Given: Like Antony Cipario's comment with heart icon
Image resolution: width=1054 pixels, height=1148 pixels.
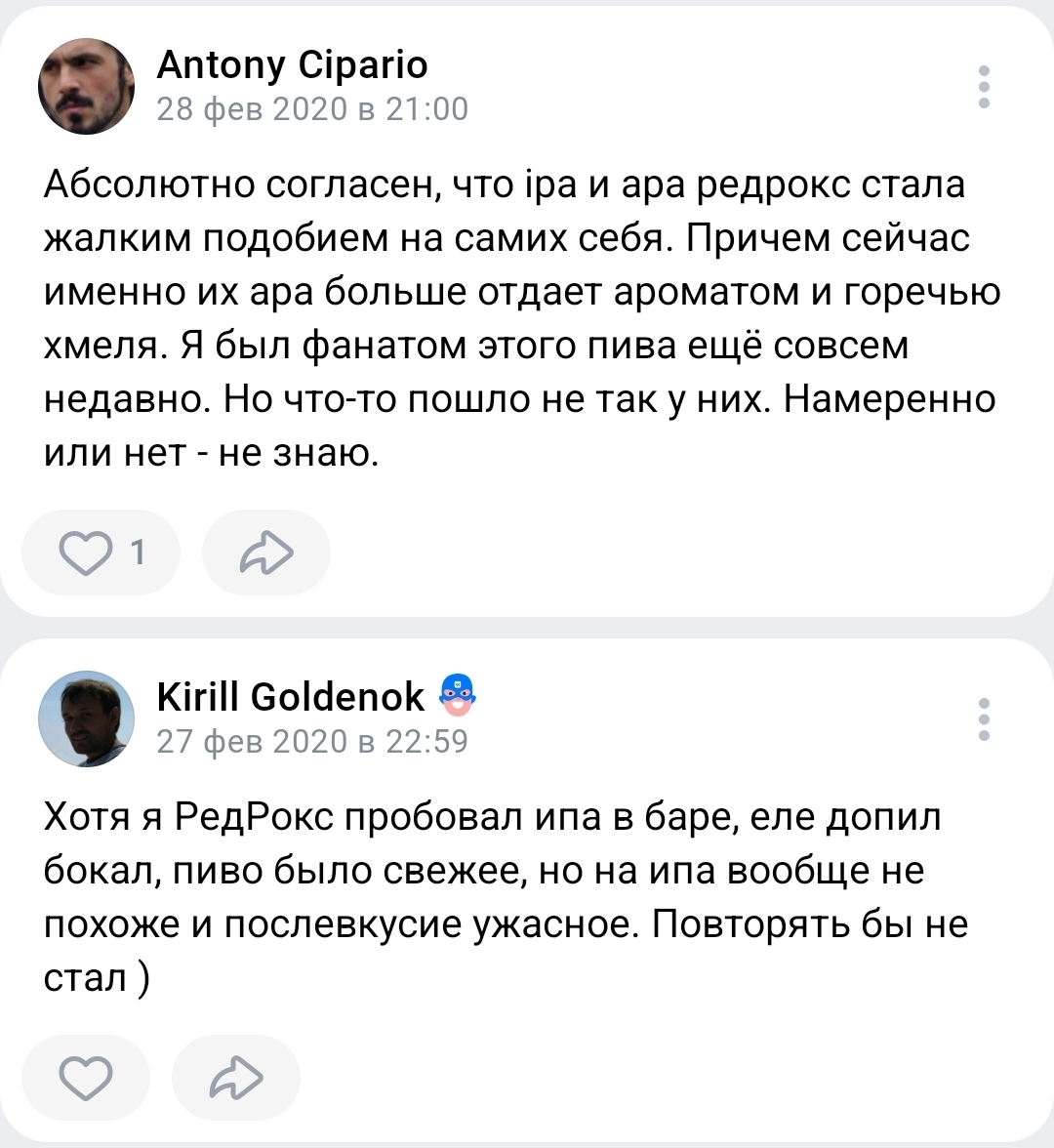Looking at the screenshot, I should (x=86, y=553).
